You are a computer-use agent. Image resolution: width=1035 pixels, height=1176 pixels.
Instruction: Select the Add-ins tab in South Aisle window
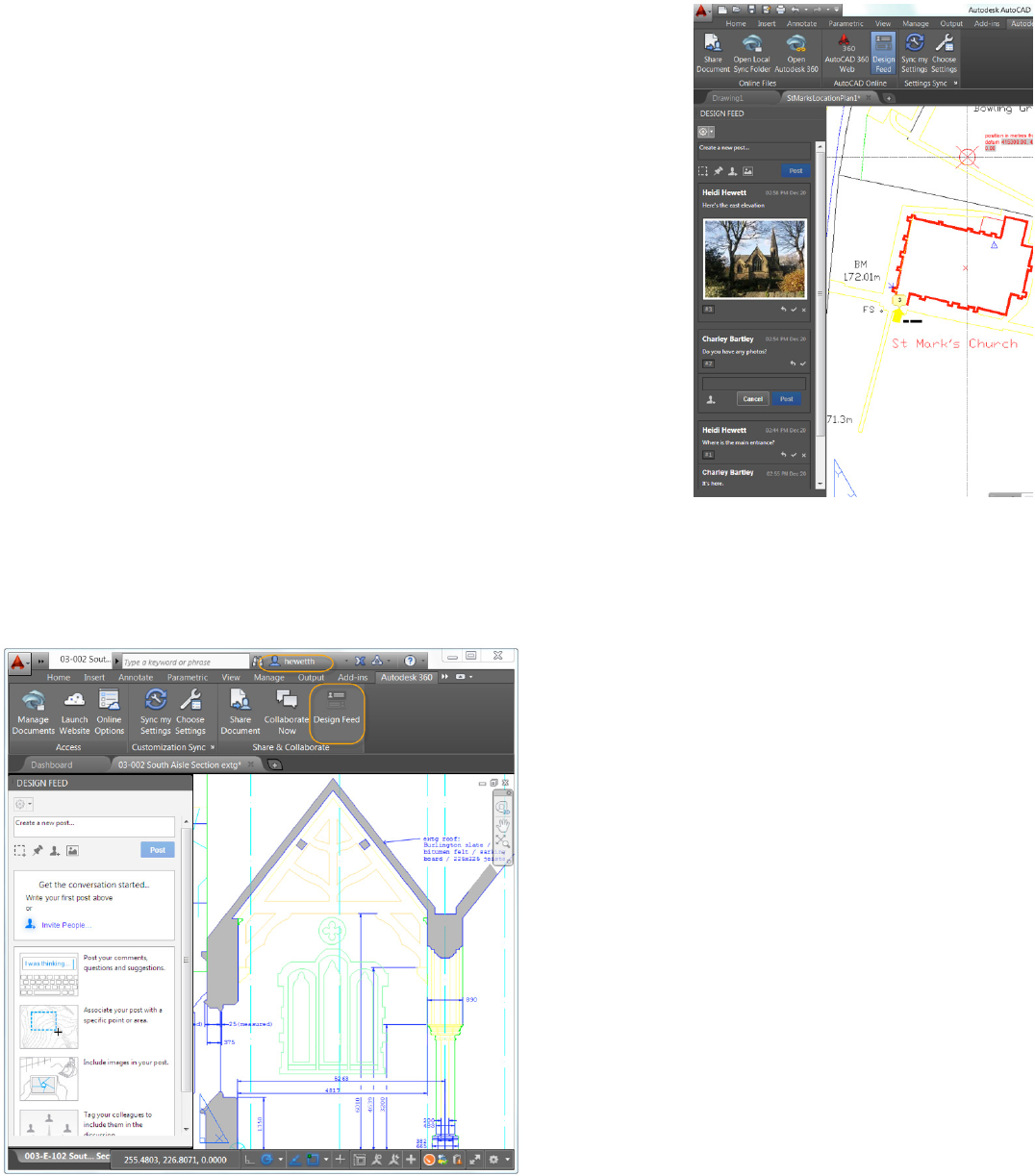[353, 678]
